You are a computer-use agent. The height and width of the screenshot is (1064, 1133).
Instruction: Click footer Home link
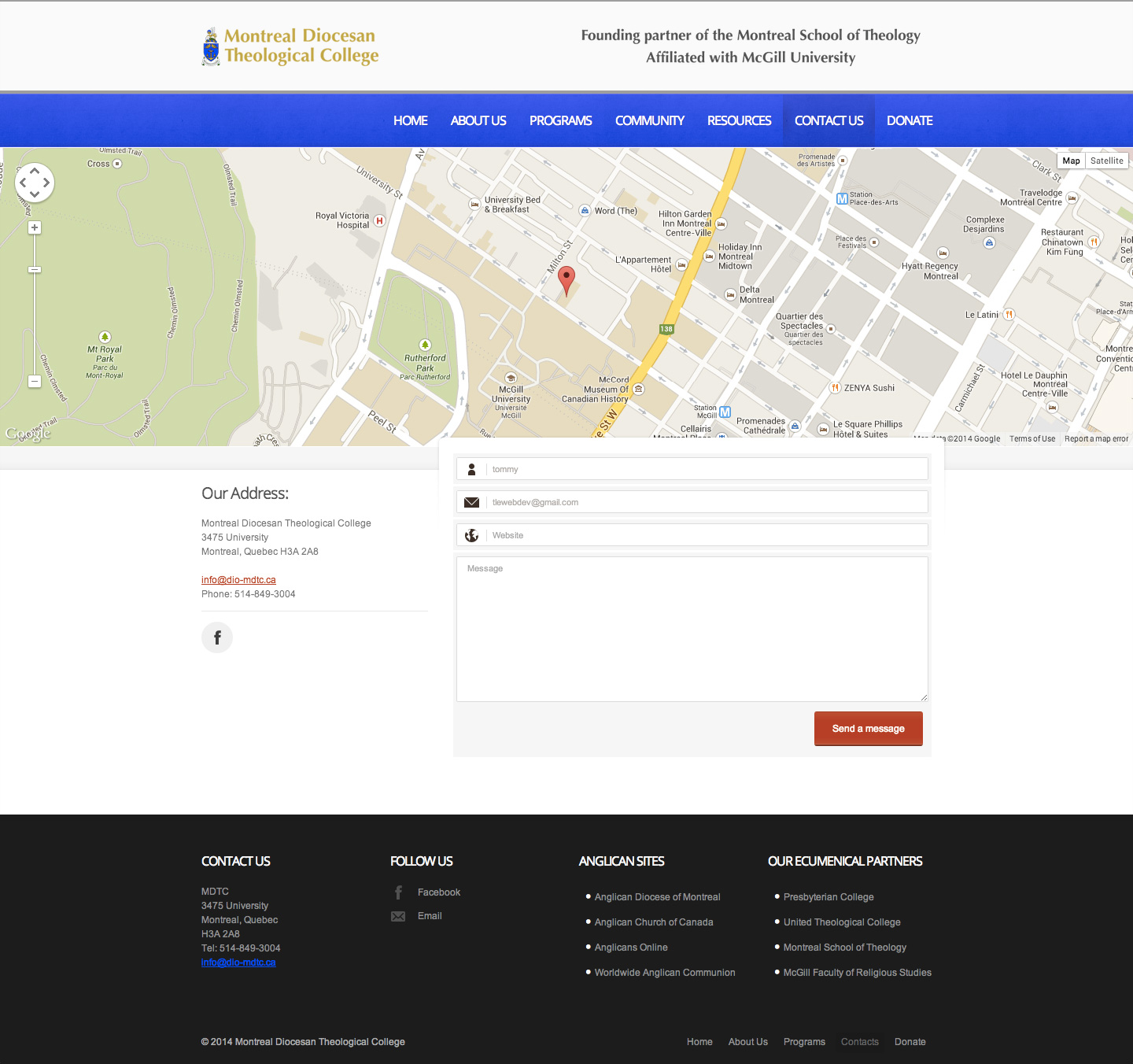[699, 1042]
